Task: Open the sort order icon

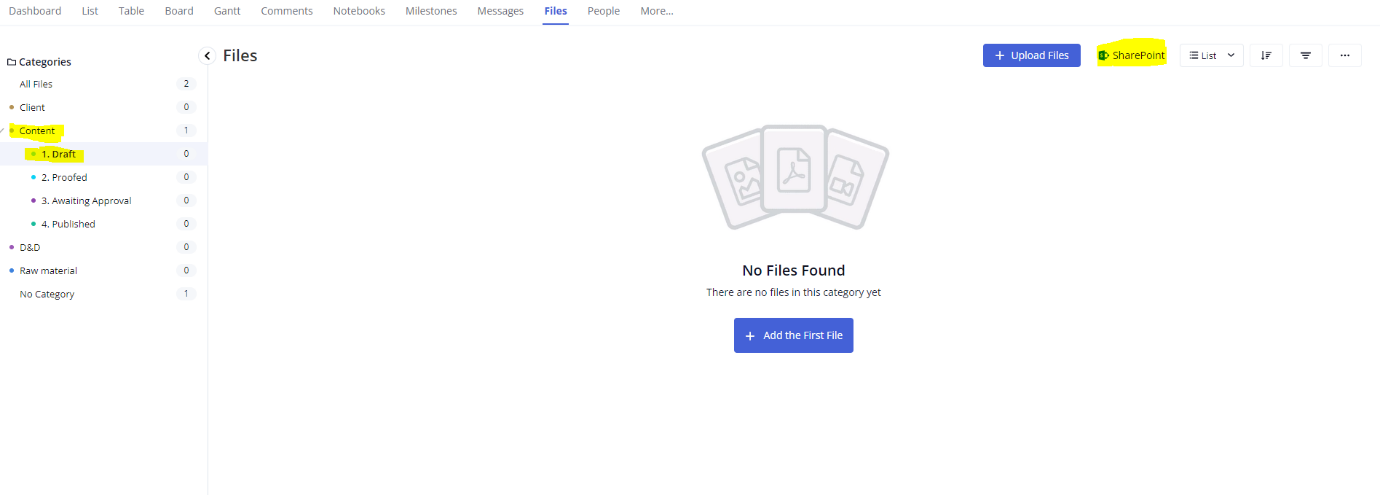Action: [x=1266, y=56]
